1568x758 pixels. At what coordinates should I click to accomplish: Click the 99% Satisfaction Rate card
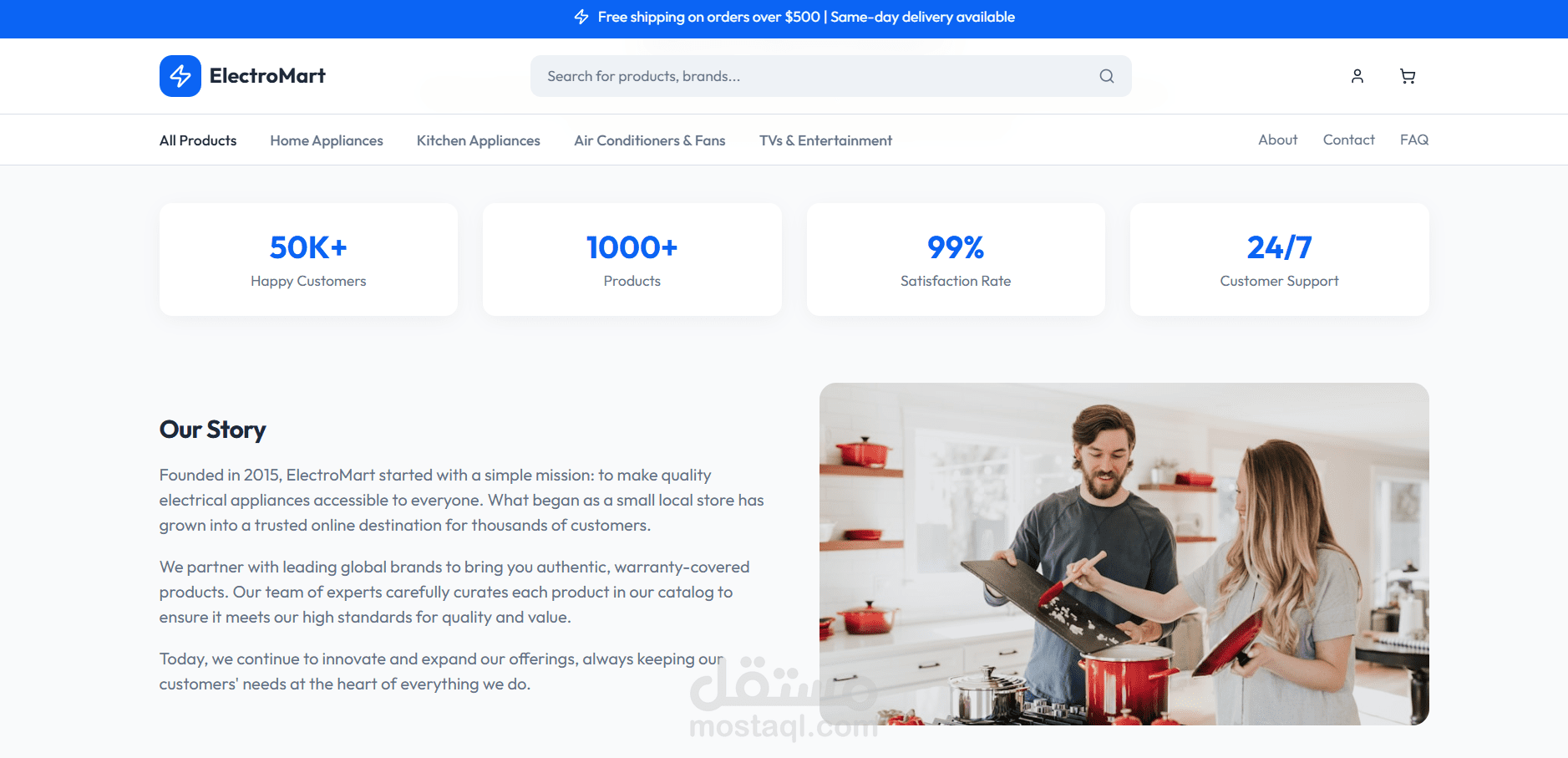coord(956,259)
